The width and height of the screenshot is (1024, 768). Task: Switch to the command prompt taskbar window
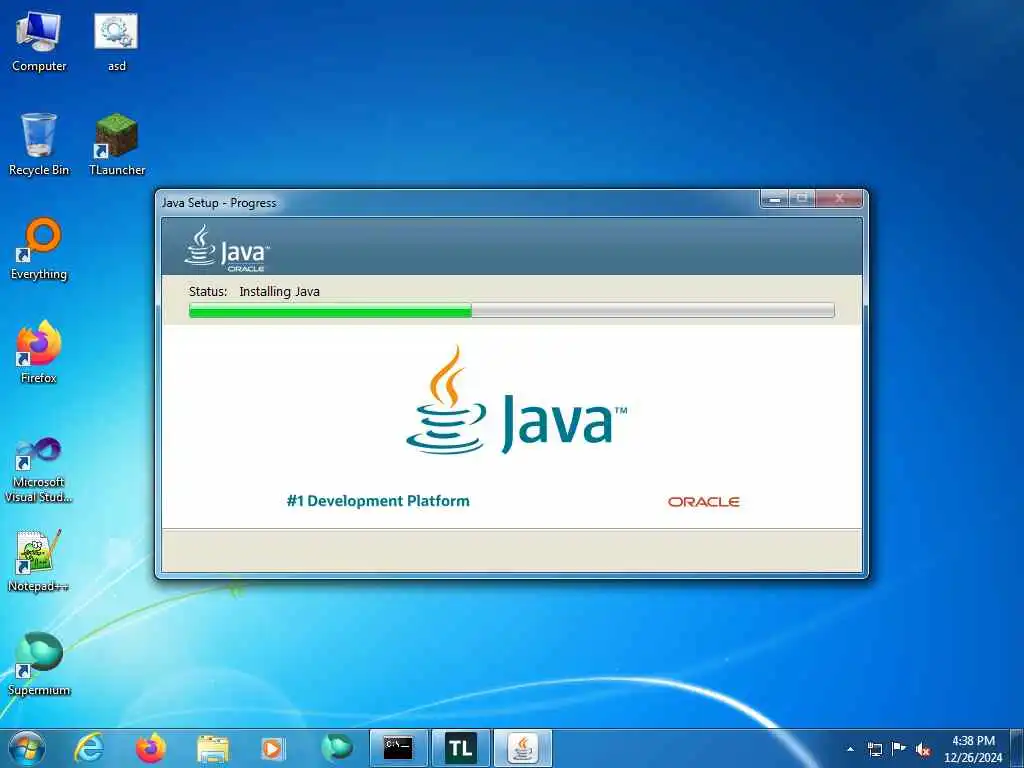point(398,748)
